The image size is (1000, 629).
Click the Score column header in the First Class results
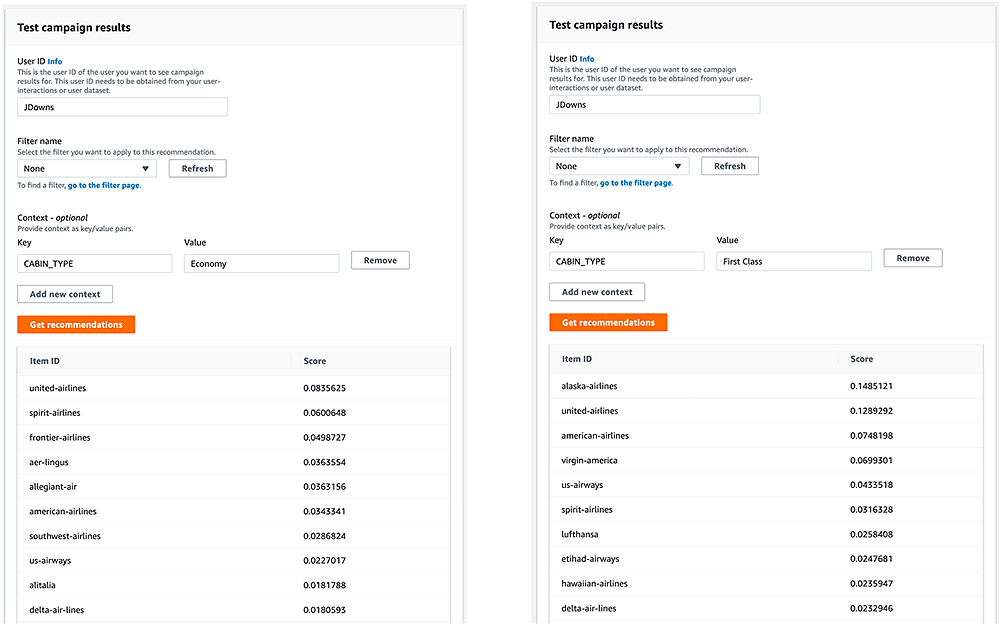pyautogui.click(x=862, y=359)
